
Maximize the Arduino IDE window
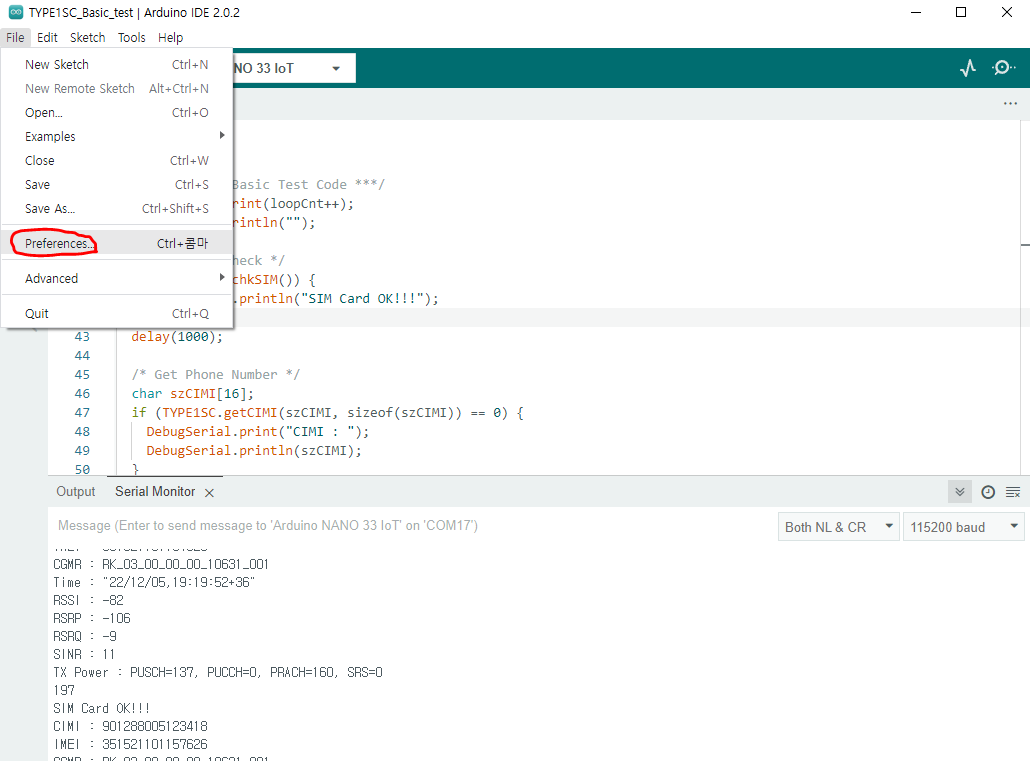961,12
